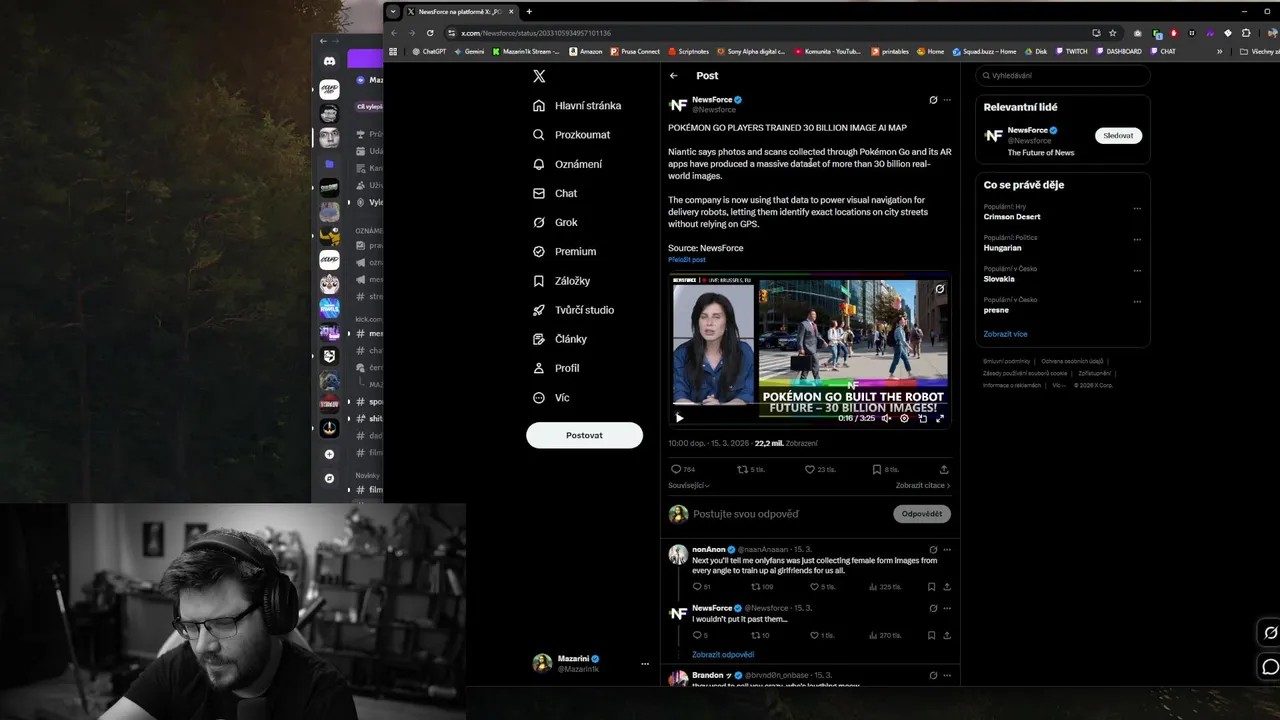Image resolution: width=1280 pixels, height=720 pixels.
Task: Share NewsForce's reply "I wouldn't put it past them"
Action: click(946, 635)
